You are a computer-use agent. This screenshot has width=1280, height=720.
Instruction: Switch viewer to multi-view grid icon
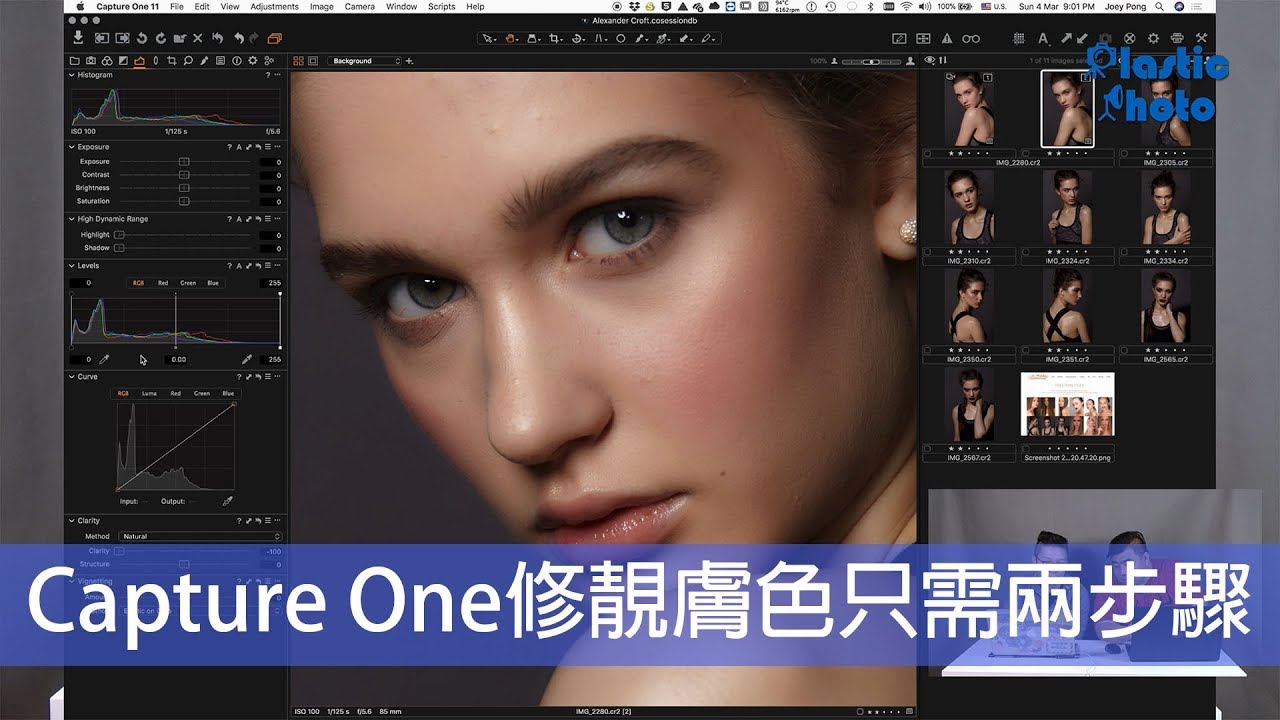tap(298, 61)
